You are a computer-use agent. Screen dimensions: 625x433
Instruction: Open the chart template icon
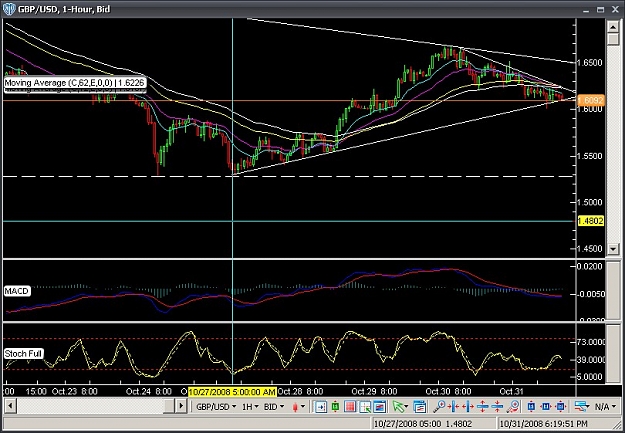[419, 407]
